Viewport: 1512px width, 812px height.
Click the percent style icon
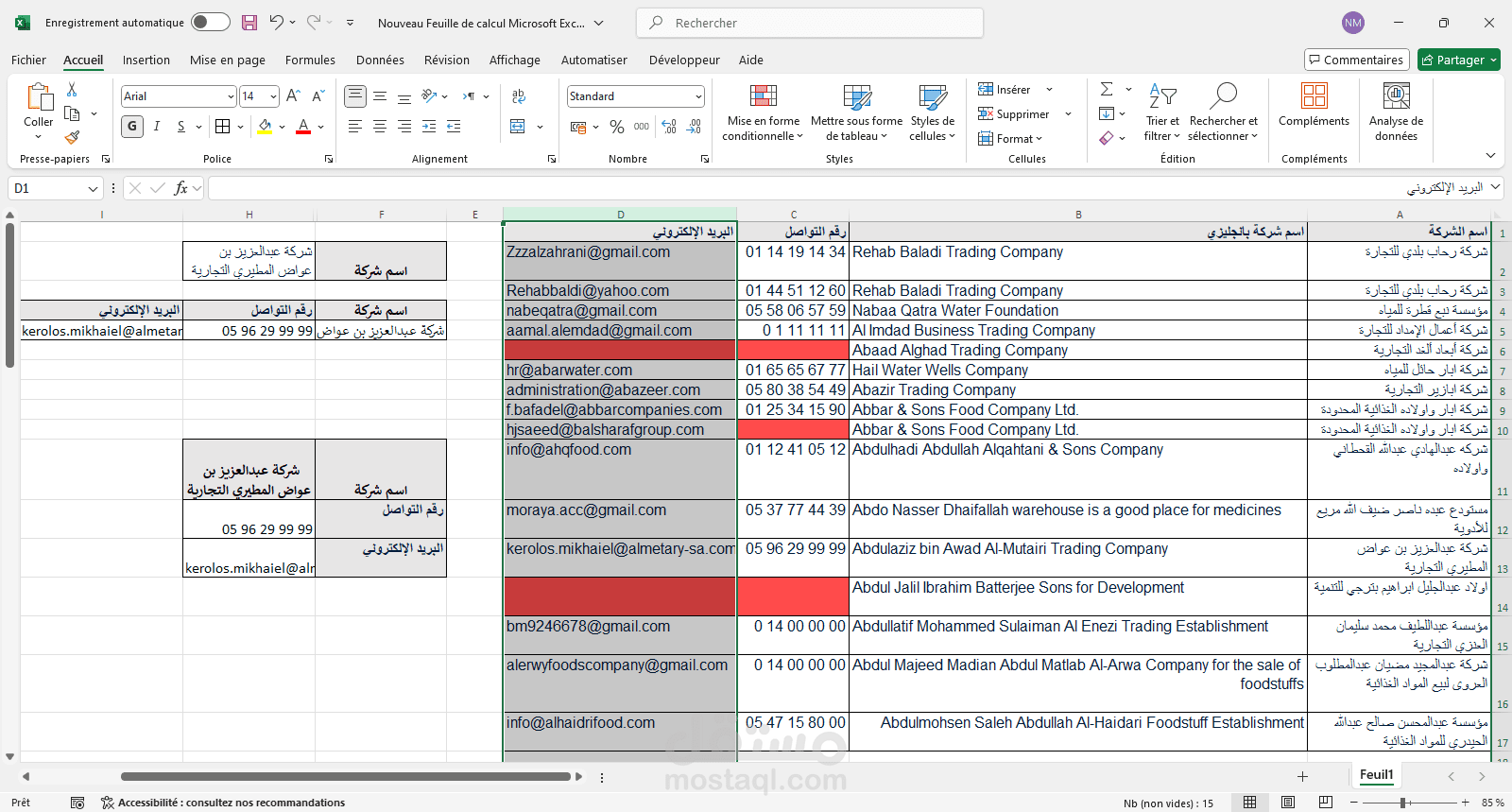[617, 126]
